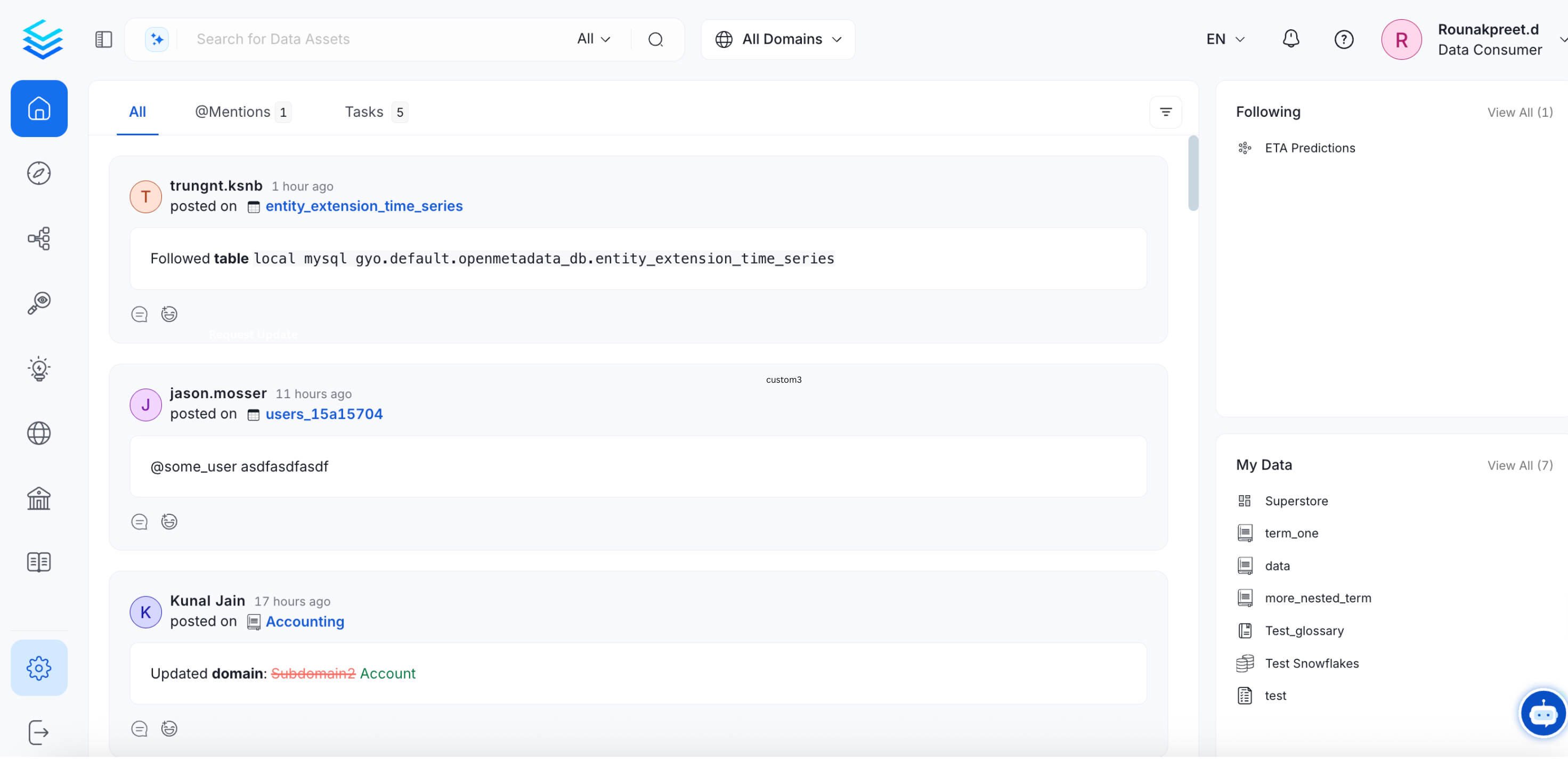Open View All under My Data

[1520, 465]
